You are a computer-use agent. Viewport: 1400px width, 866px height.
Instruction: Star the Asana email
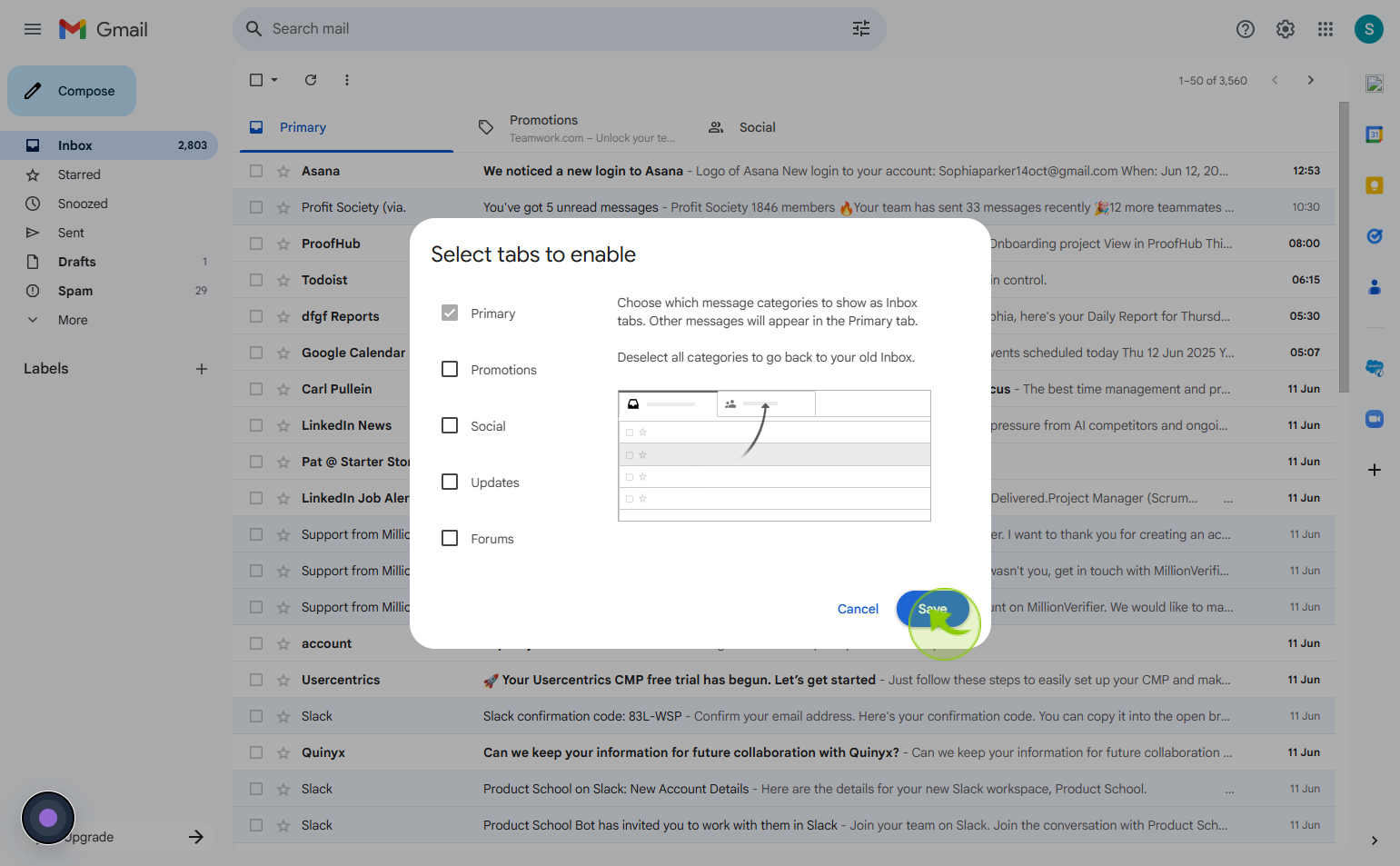pos(283,171)
